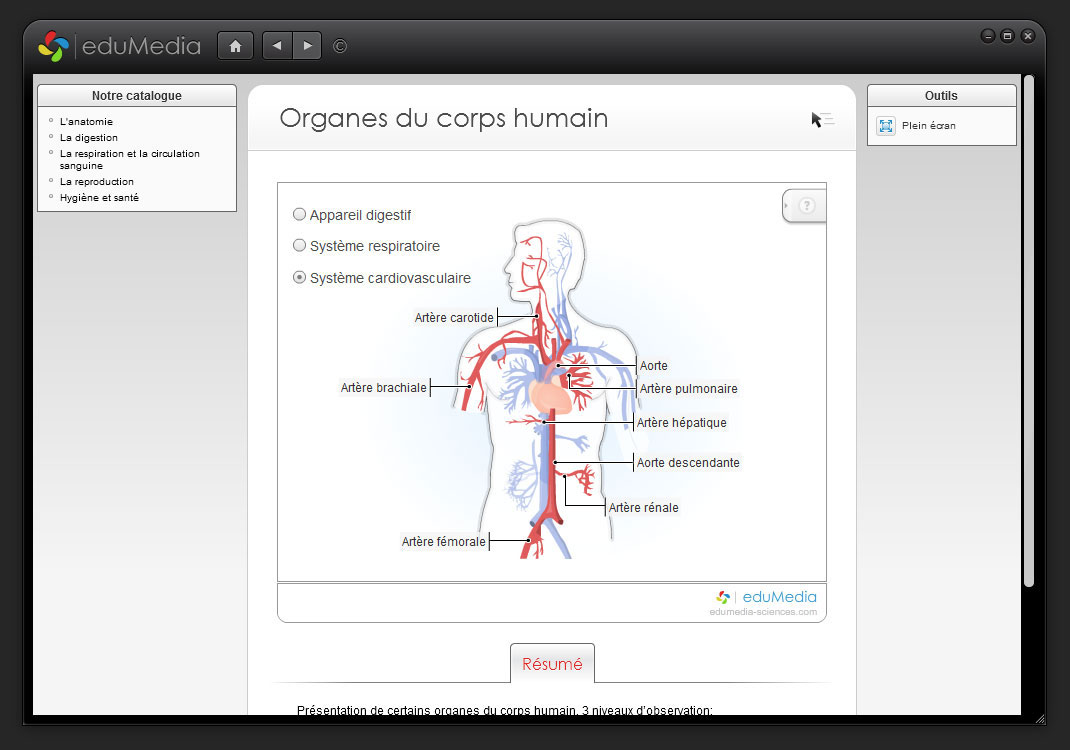Open Hygiène et santé in catalogue
1070x750 pixels.
[x=99, y=198]
